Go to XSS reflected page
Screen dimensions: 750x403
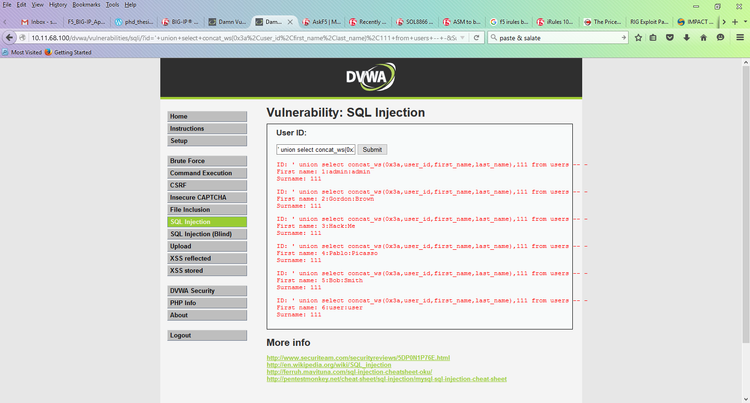207,258
